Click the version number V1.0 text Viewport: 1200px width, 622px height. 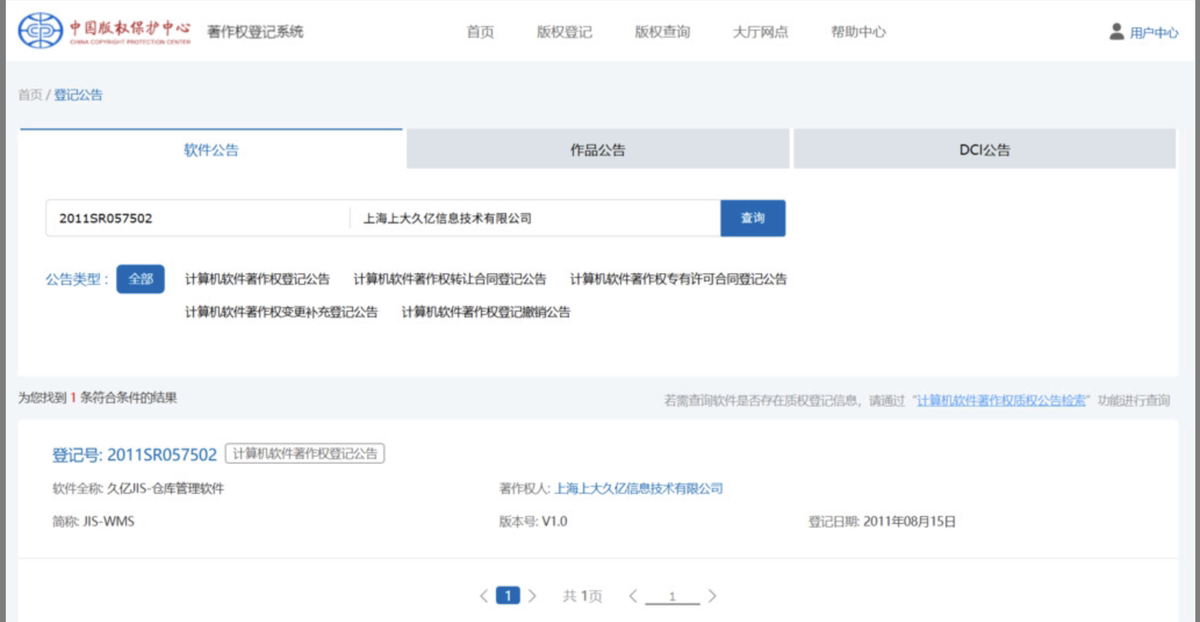click(x=554, y=521)
